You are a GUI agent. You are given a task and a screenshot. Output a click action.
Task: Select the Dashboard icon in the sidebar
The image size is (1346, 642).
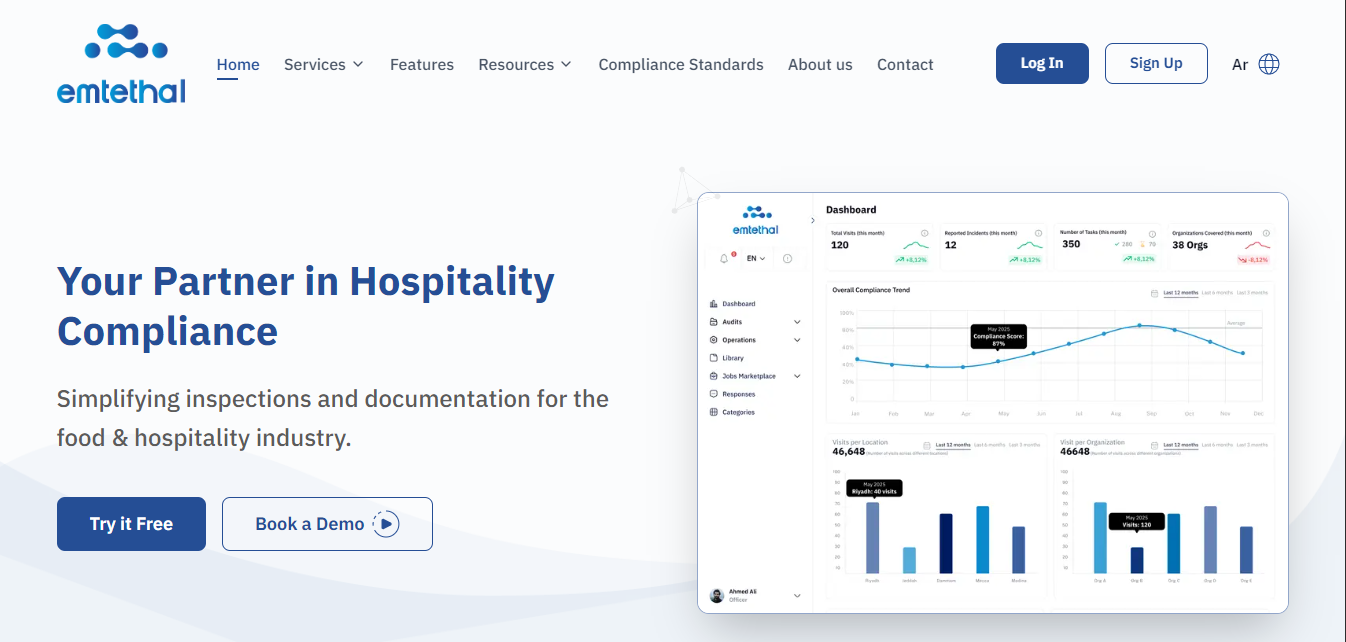coord(713,304)
